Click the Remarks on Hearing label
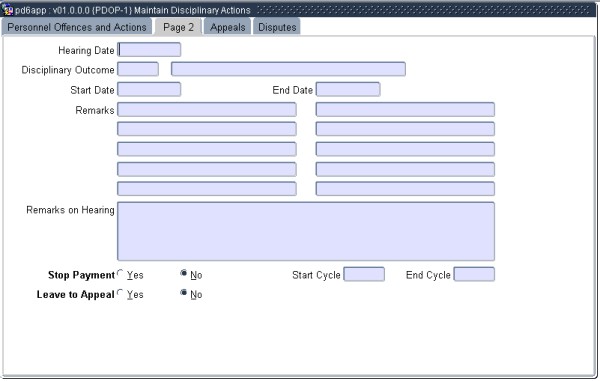 (x=70, y=210)
